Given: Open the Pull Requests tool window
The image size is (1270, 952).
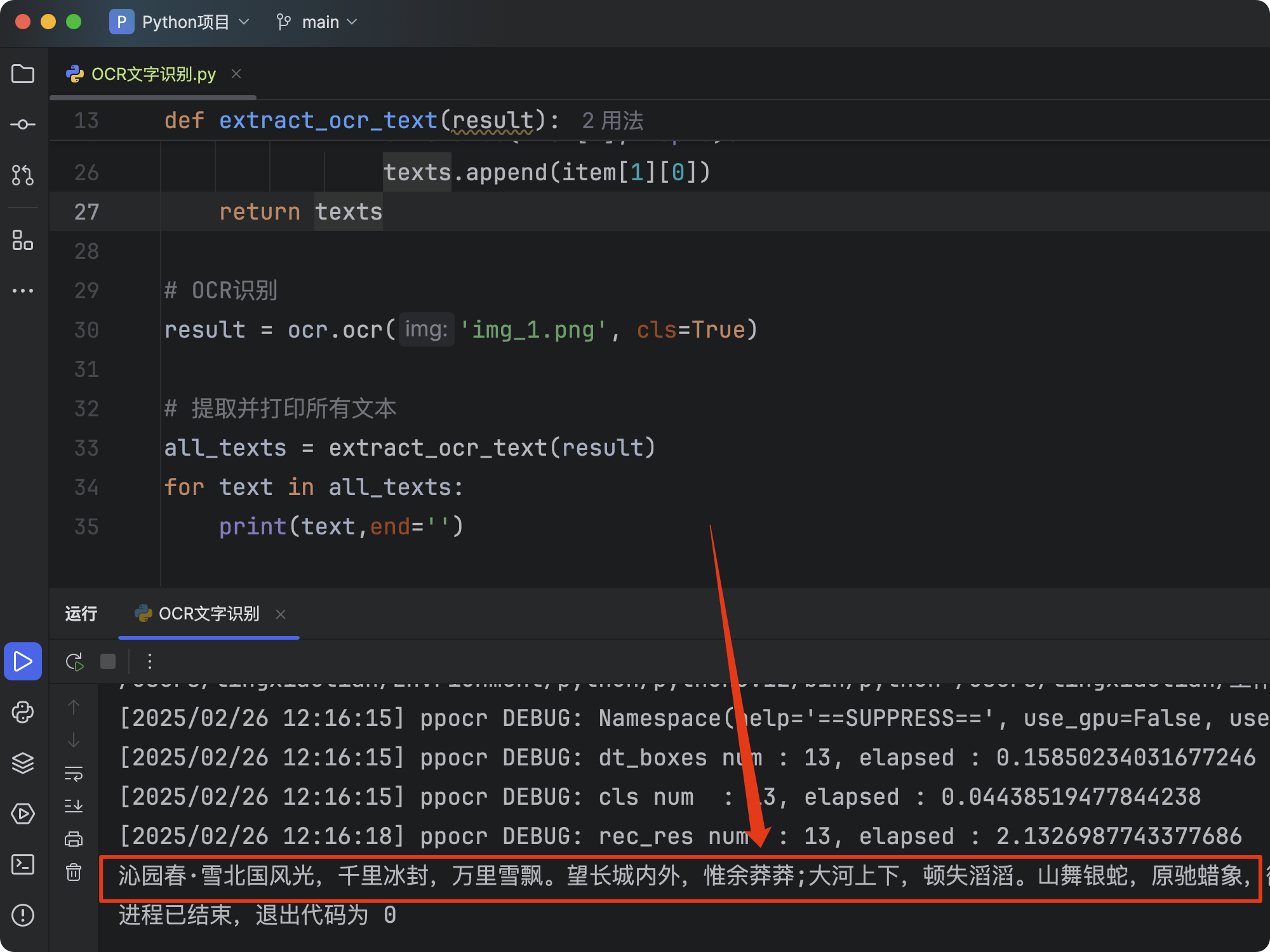Looking at the screenshot, I should pyautogui.click(x=23, y=175).
